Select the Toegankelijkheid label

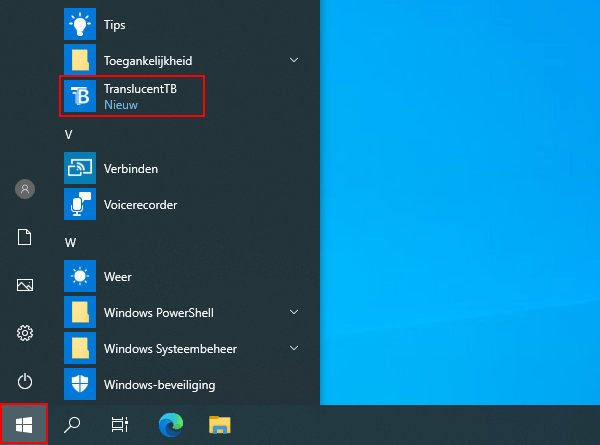[x=148, y=60]
